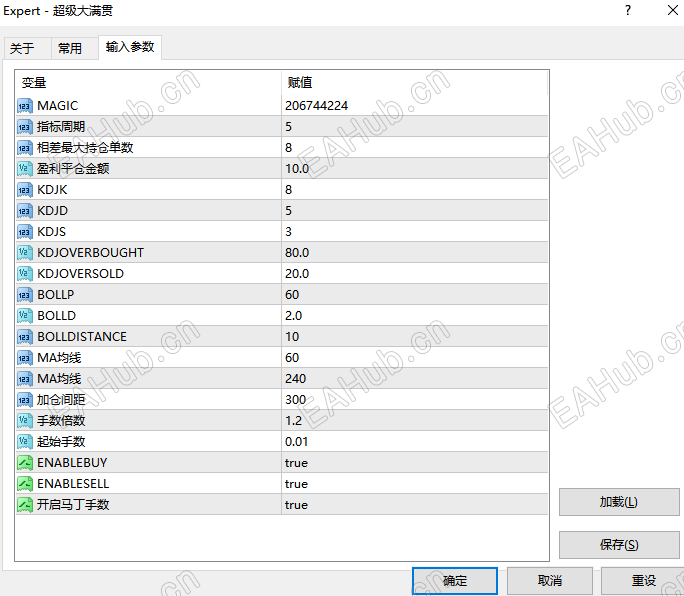
Task: Click the icon beside KDJK
Action: (x=24, y=190)
